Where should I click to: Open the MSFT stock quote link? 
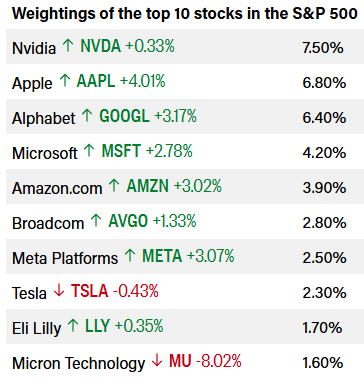pyautogui.click(x=121, y=151)
